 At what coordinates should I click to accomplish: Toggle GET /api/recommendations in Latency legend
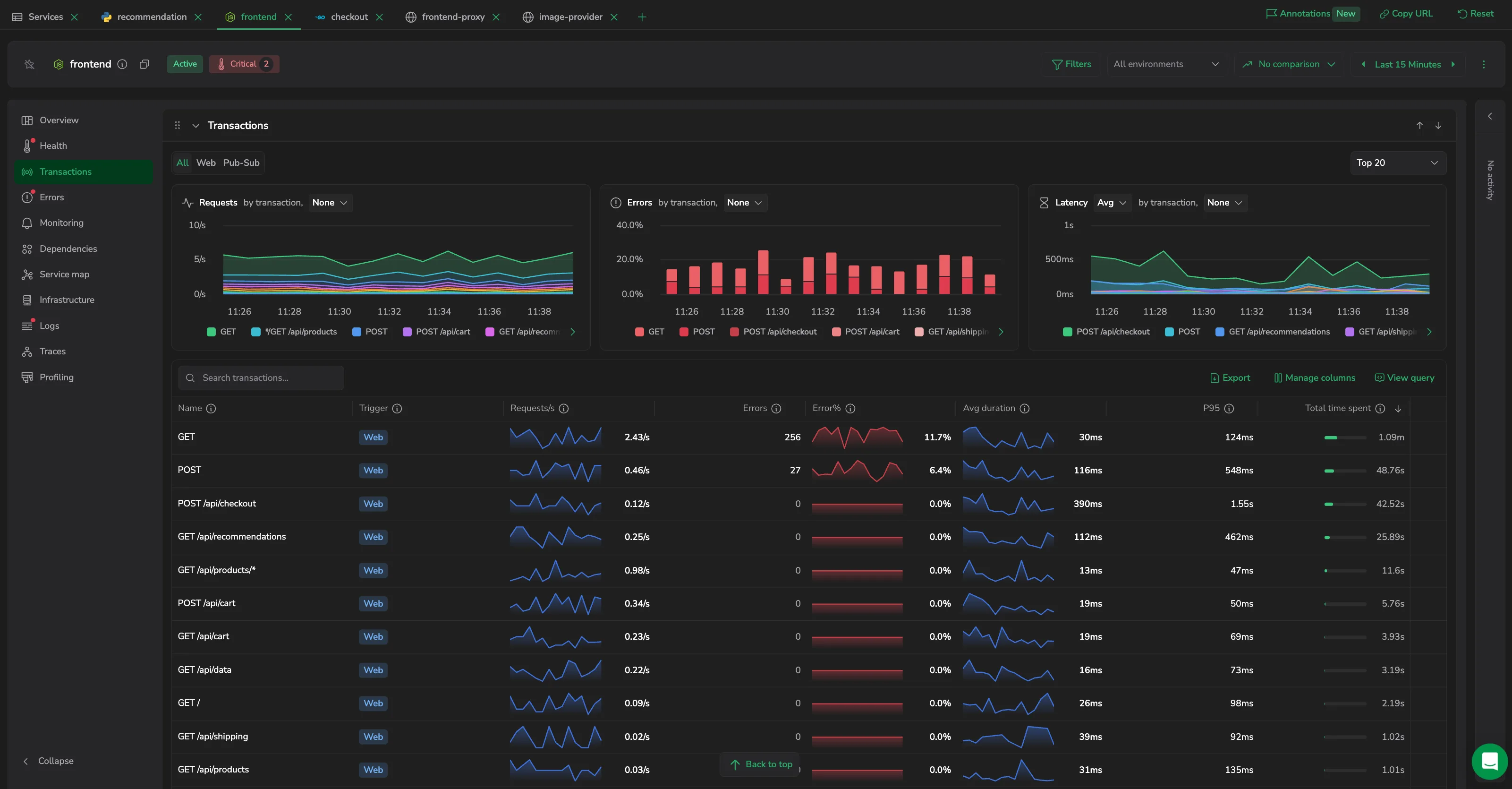click(1272, 332)
